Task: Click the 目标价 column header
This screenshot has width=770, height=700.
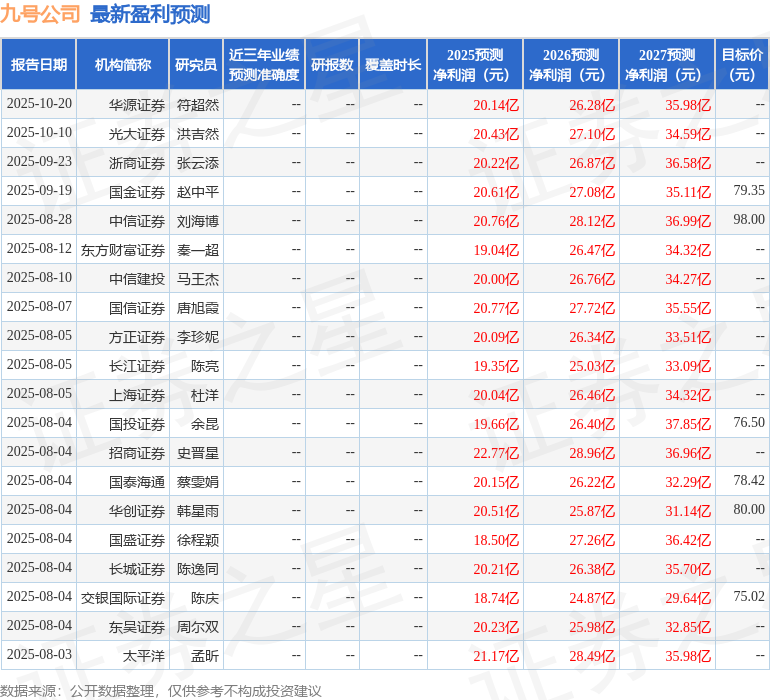Action: 742,65
